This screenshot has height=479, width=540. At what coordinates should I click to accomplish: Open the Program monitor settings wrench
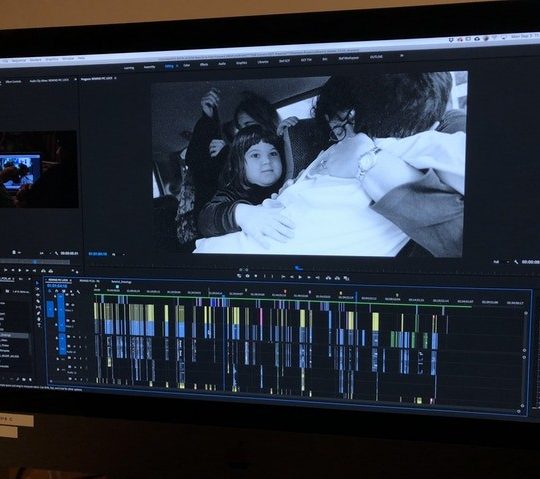[516, 262]
